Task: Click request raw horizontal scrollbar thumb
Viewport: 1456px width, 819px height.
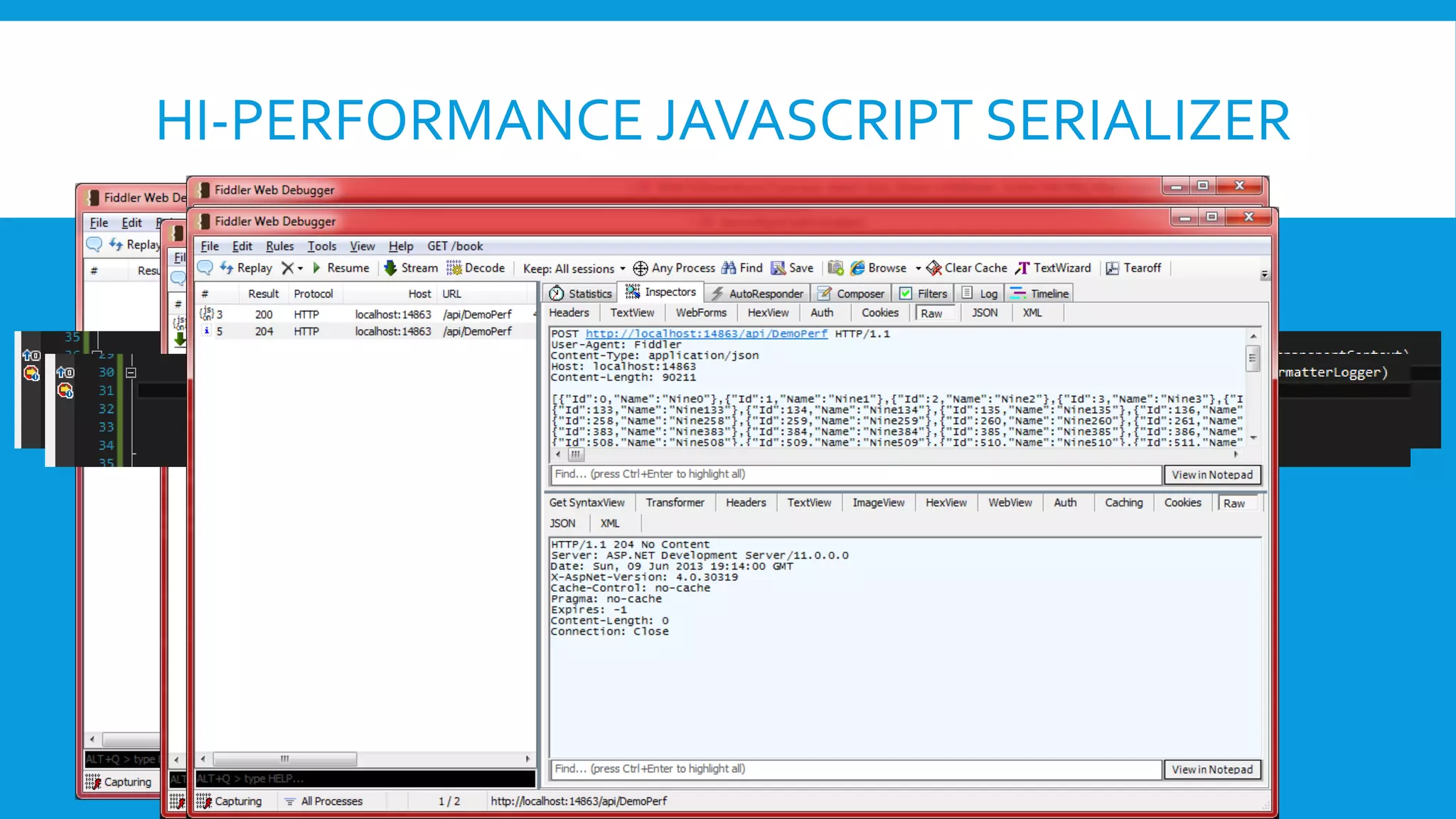Action: [576, 454]
